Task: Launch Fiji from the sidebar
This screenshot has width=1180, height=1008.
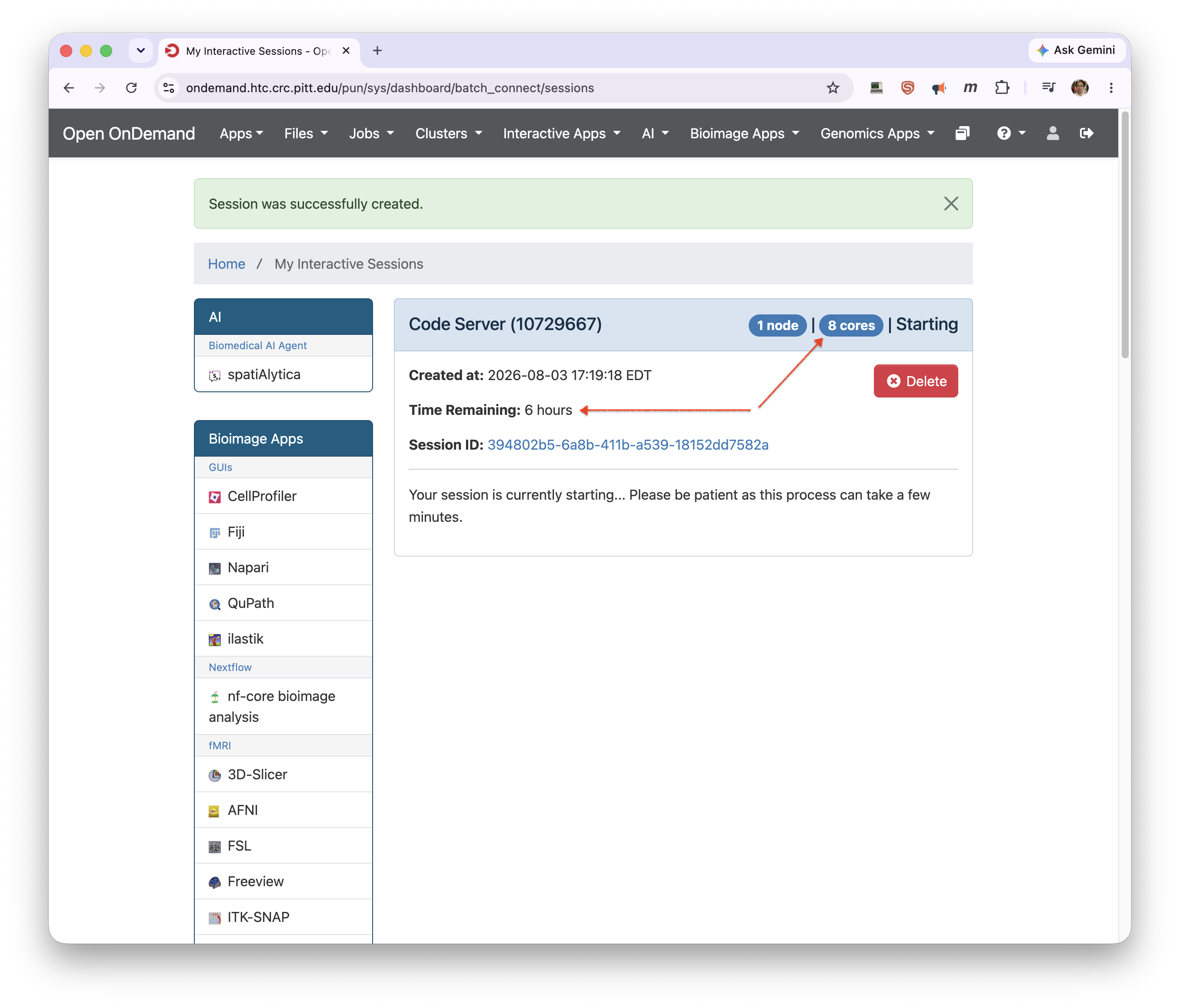Action: coord(283,532)
